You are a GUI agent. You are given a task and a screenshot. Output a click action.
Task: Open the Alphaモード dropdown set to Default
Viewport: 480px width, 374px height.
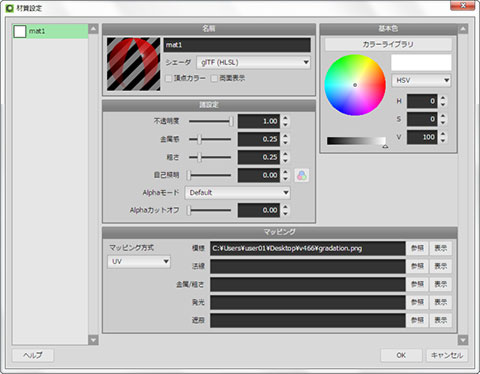coord(237,193)
